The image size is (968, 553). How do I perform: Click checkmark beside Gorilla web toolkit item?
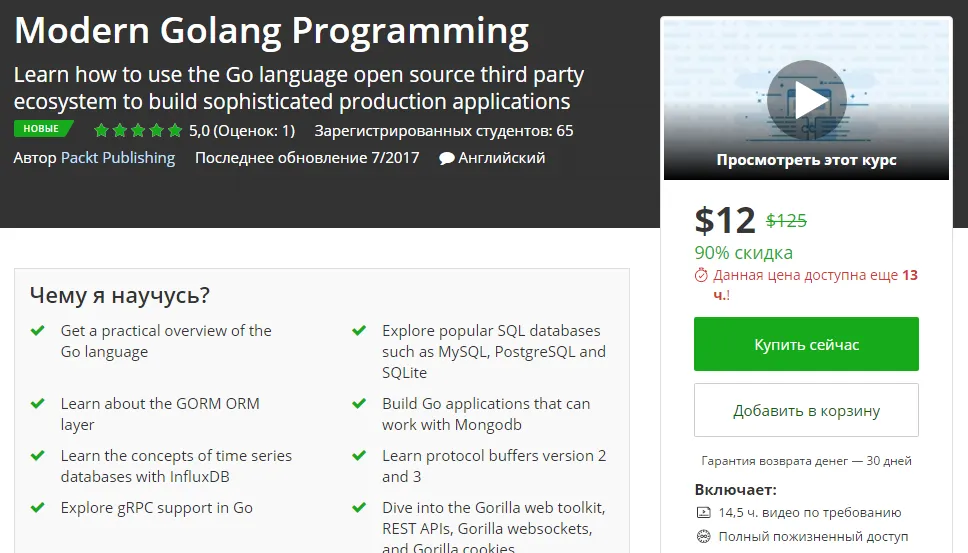click(x=359, y=508)
